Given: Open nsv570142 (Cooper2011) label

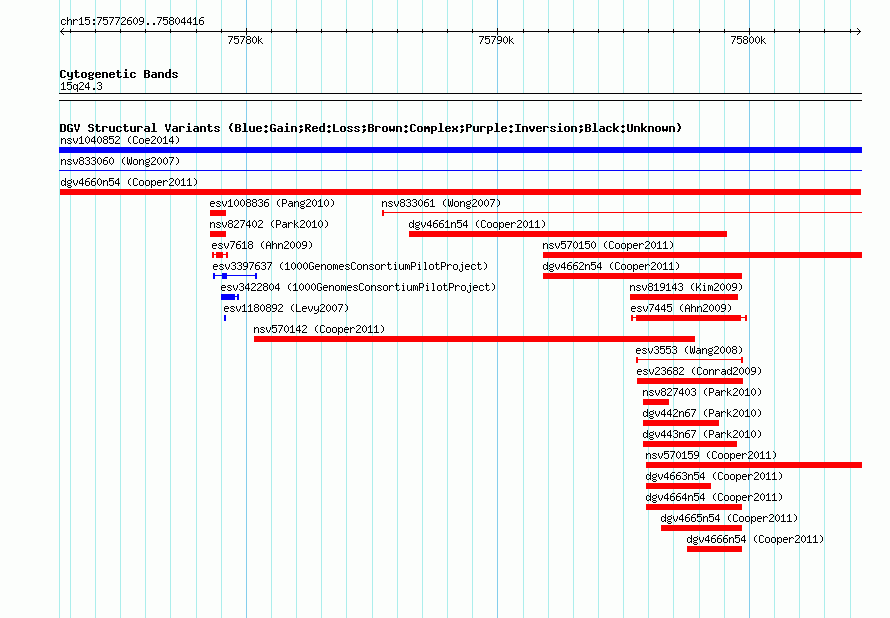Looking at the screenshot, I should coord(319,329).
